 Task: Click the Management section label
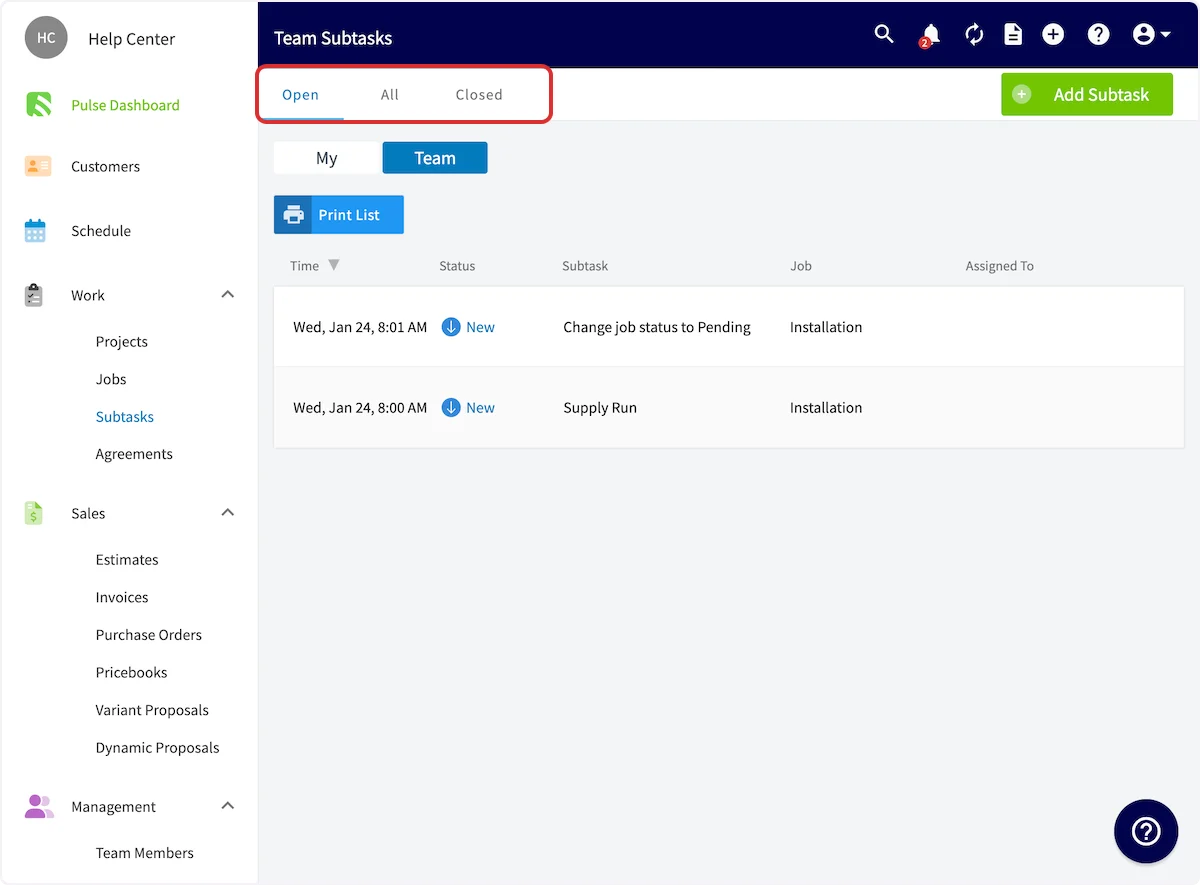113,807
